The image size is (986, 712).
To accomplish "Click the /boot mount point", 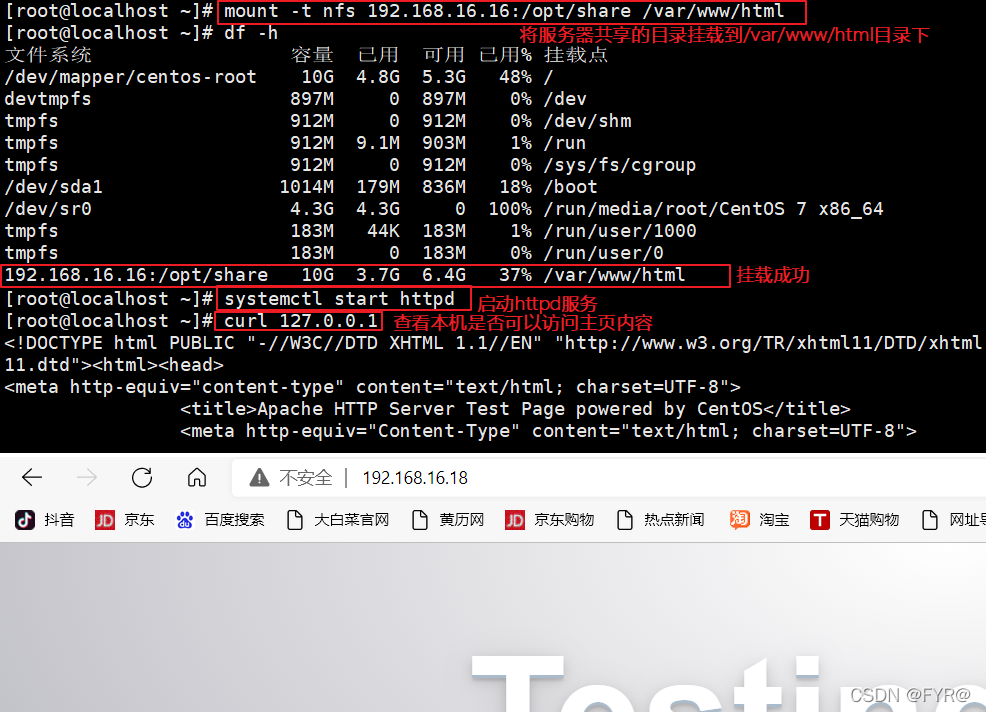I will (570, 187).
